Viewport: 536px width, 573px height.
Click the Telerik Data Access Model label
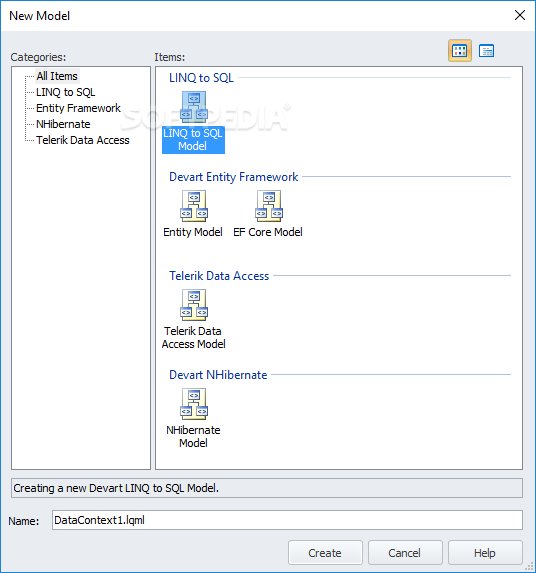coord(194,337)
